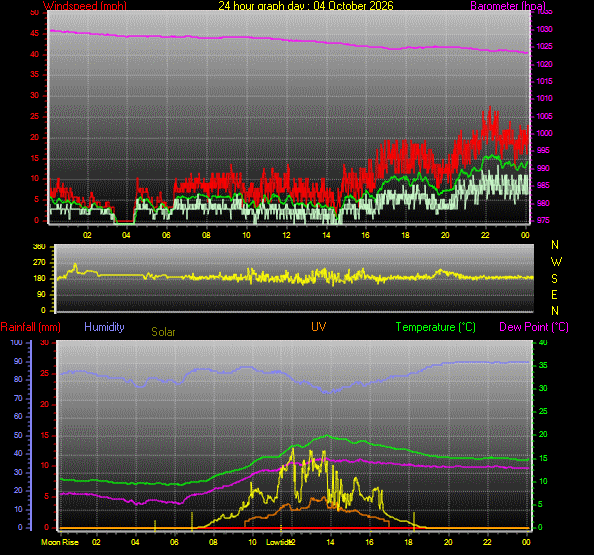This screenshot has width=594, height=555.
Task: Click hour 12 on the windspeed graph time axis
Action: pos(286,235)
